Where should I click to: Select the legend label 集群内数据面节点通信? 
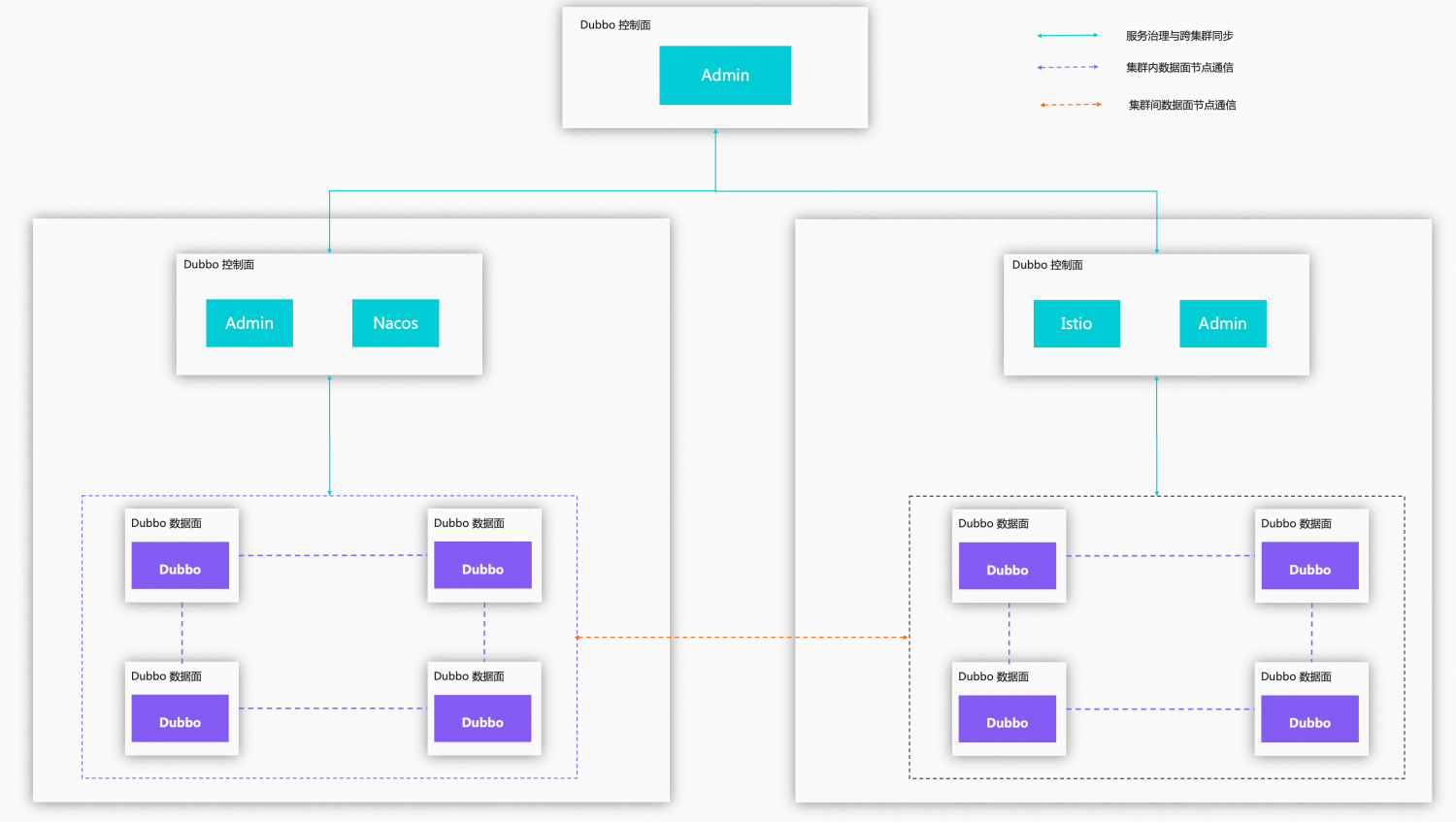(1179, 68)
